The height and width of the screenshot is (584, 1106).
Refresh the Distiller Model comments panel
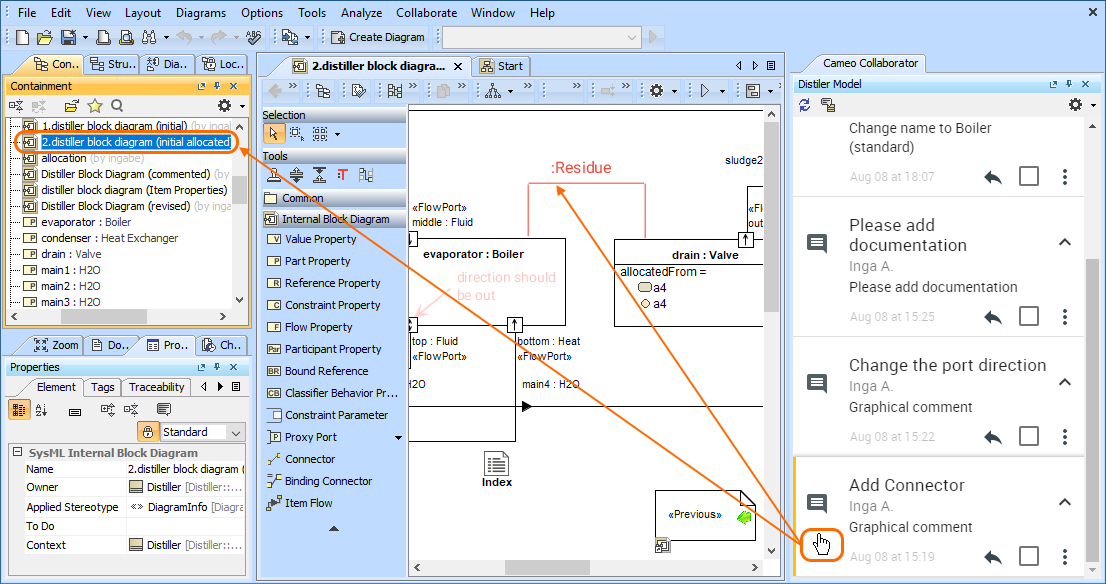[x=805, y=105]
